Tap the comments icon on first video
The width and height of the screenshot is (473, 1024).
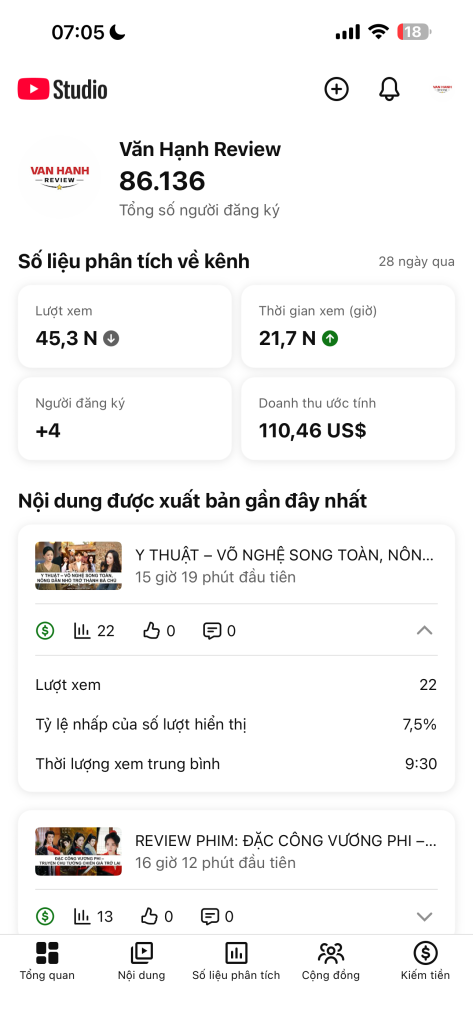tap(212, 631)
